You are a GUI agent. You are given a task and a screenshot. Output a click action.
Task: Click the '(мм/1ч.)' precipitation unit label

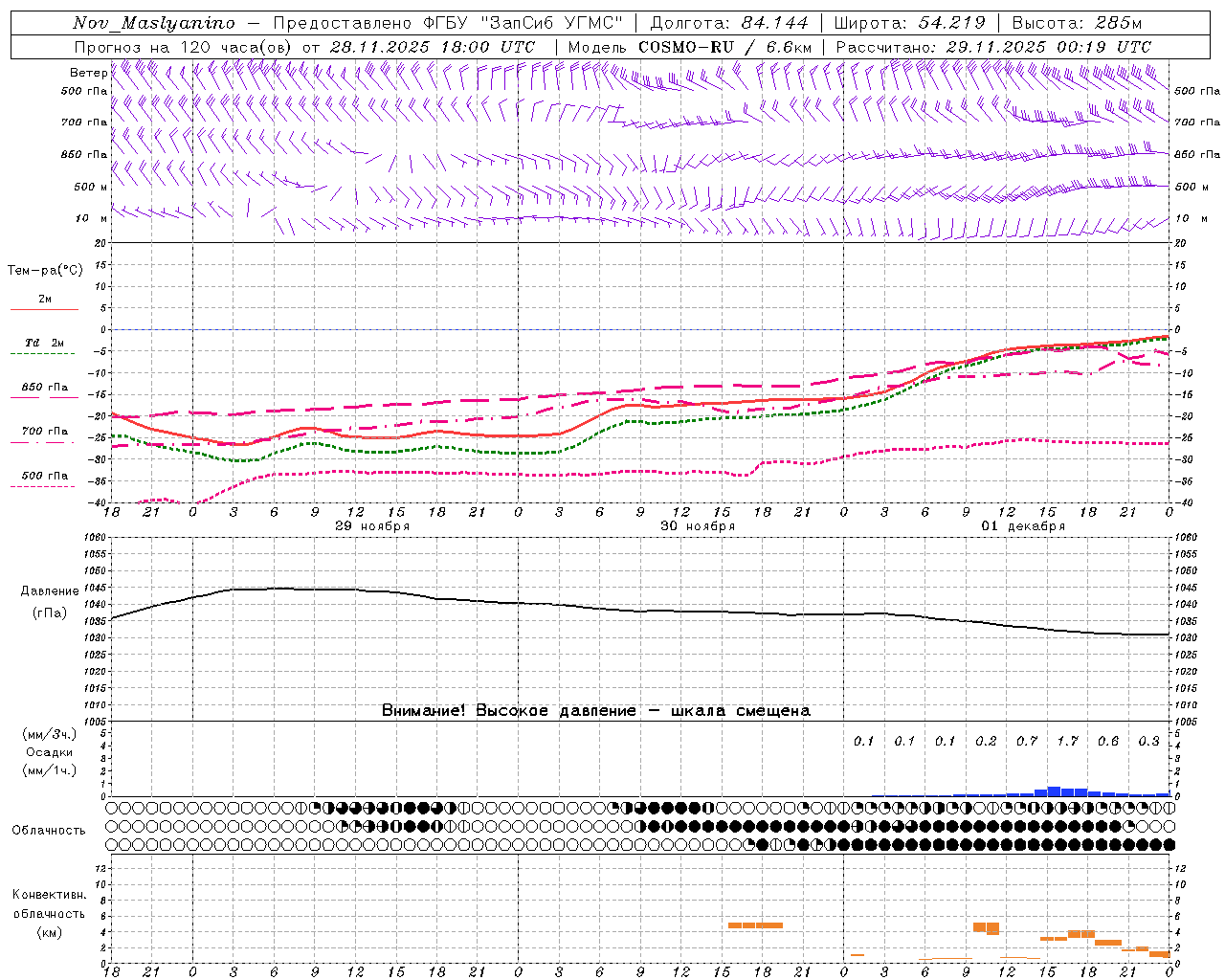[49, 770]
